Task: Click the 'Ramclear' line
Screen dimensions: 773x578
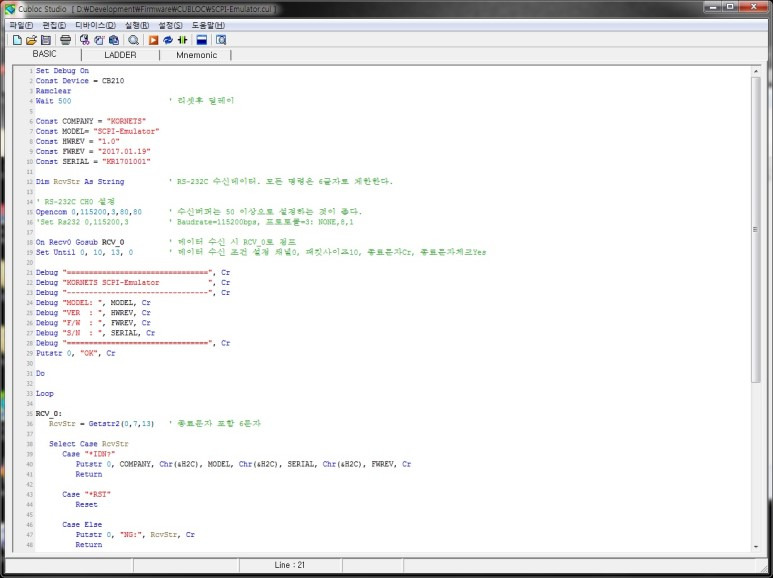Action: click(x=53, y=91)
